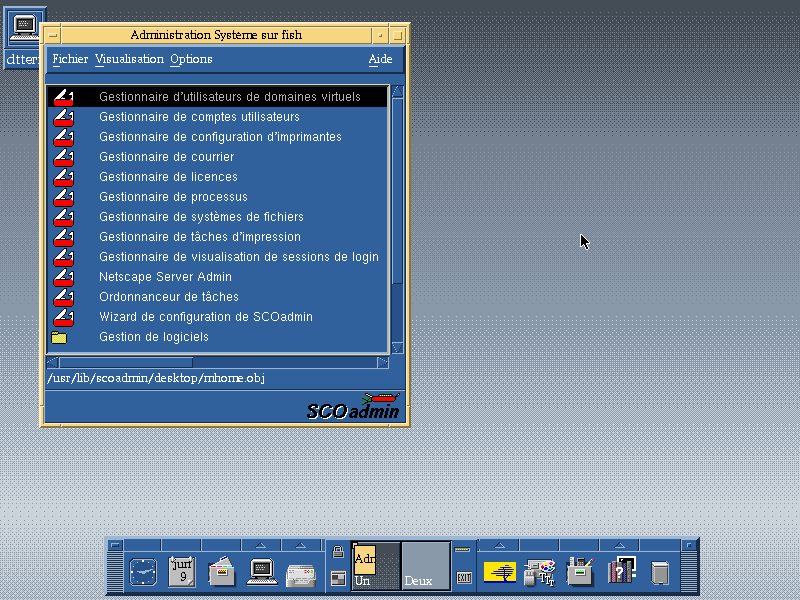Click the Gestionnaire de comptes utilisateurs icon
Screen dimensions: 800x600
64,117
